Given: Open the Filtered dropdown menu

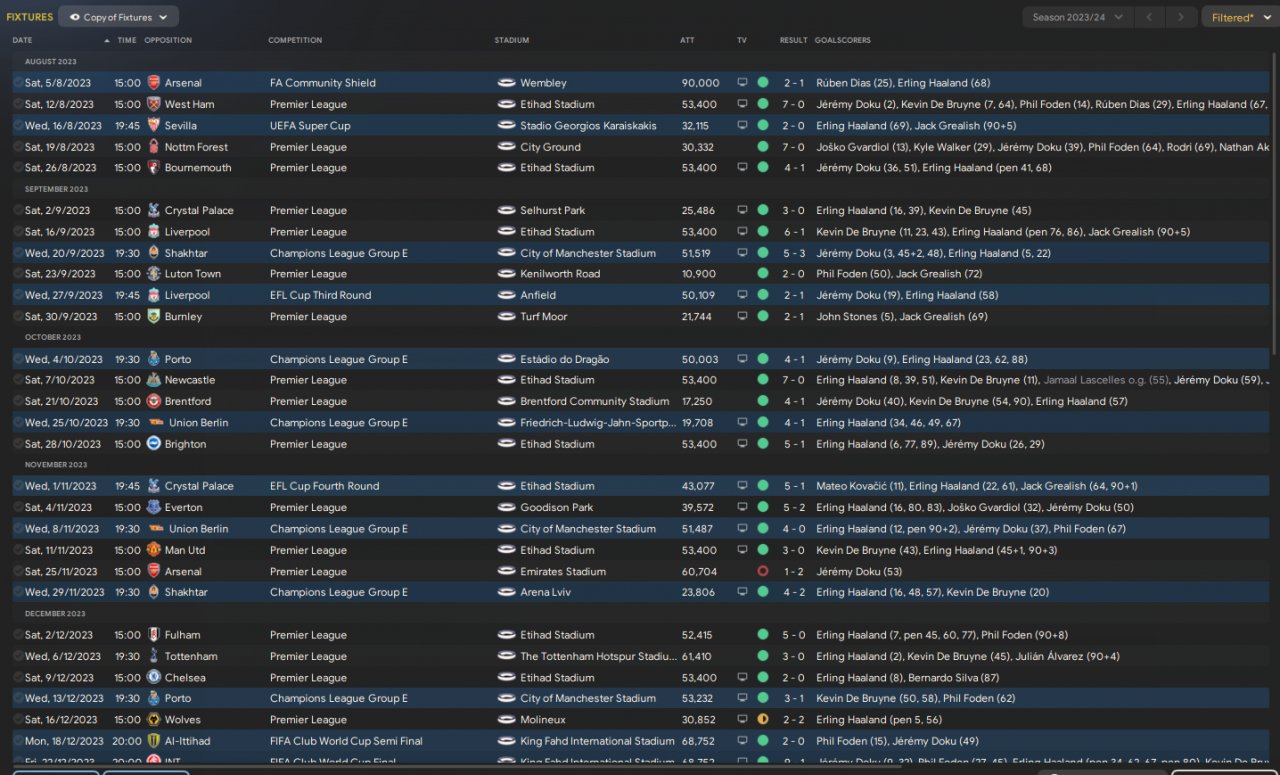Looking at the screenshot, I should click(x=1238, y=17).
